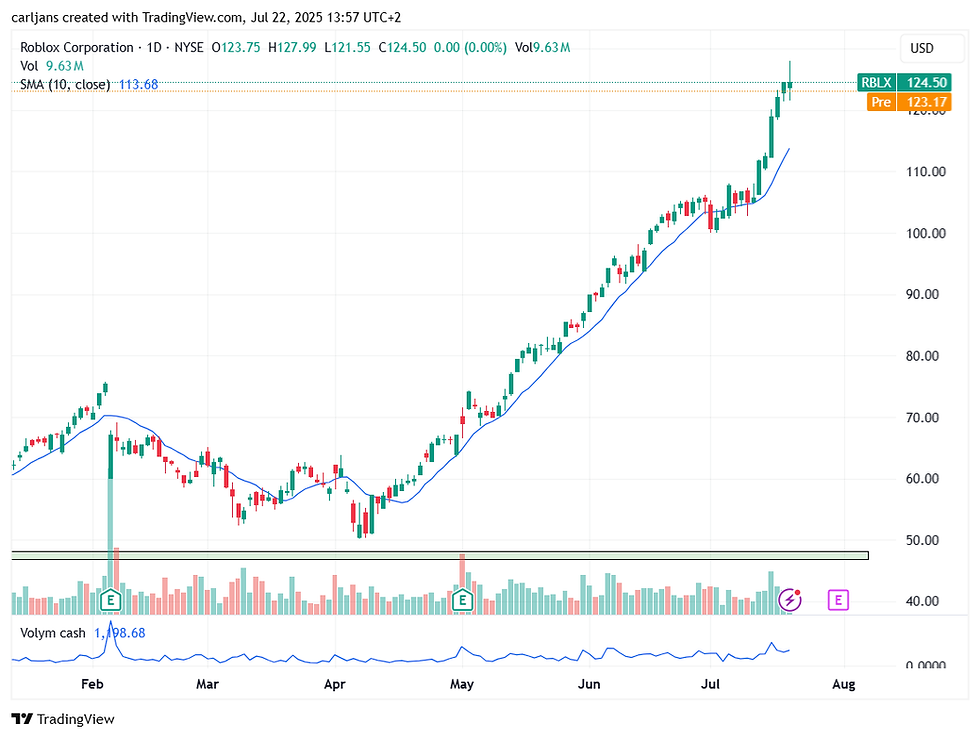
Task: Click the purple lightning event icon
Action: 790,601
